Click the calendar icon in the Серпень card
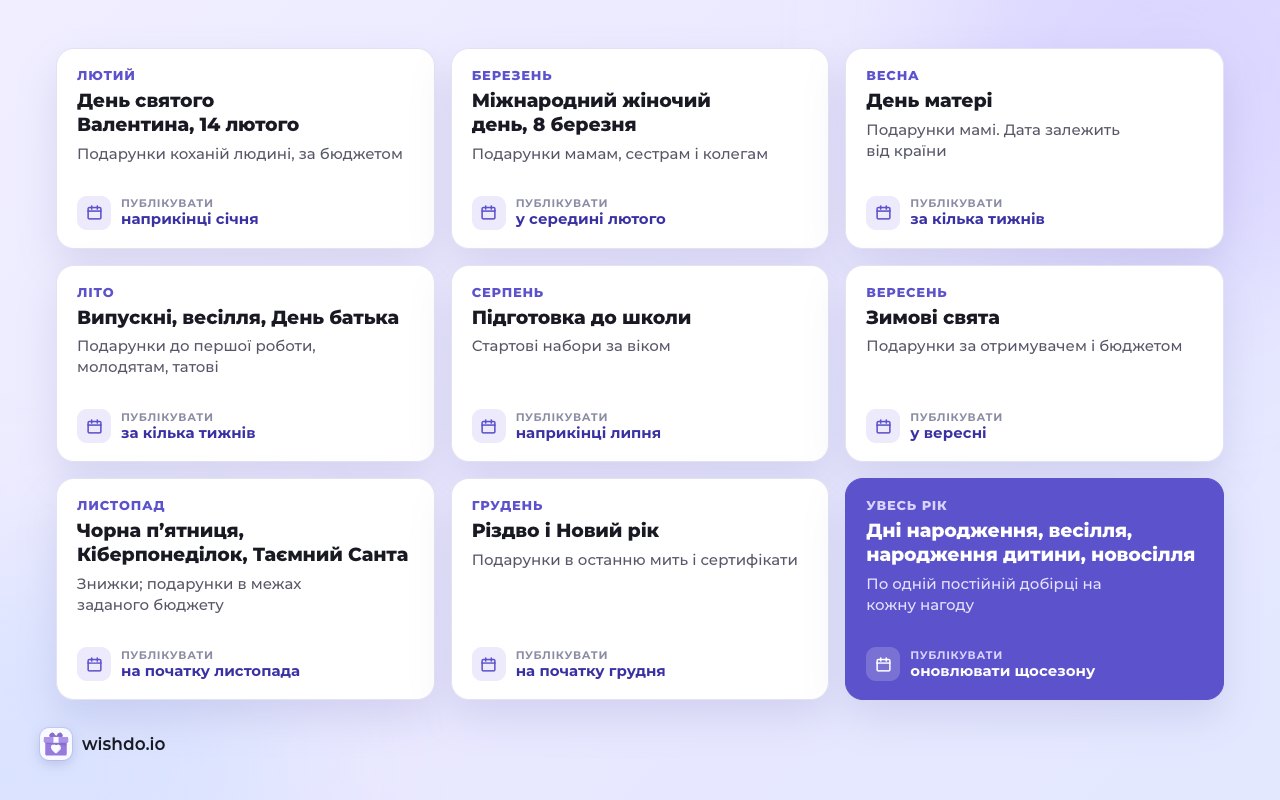Image resolution: width=1280 pixels, height=800 pixels. coord(489,426)
